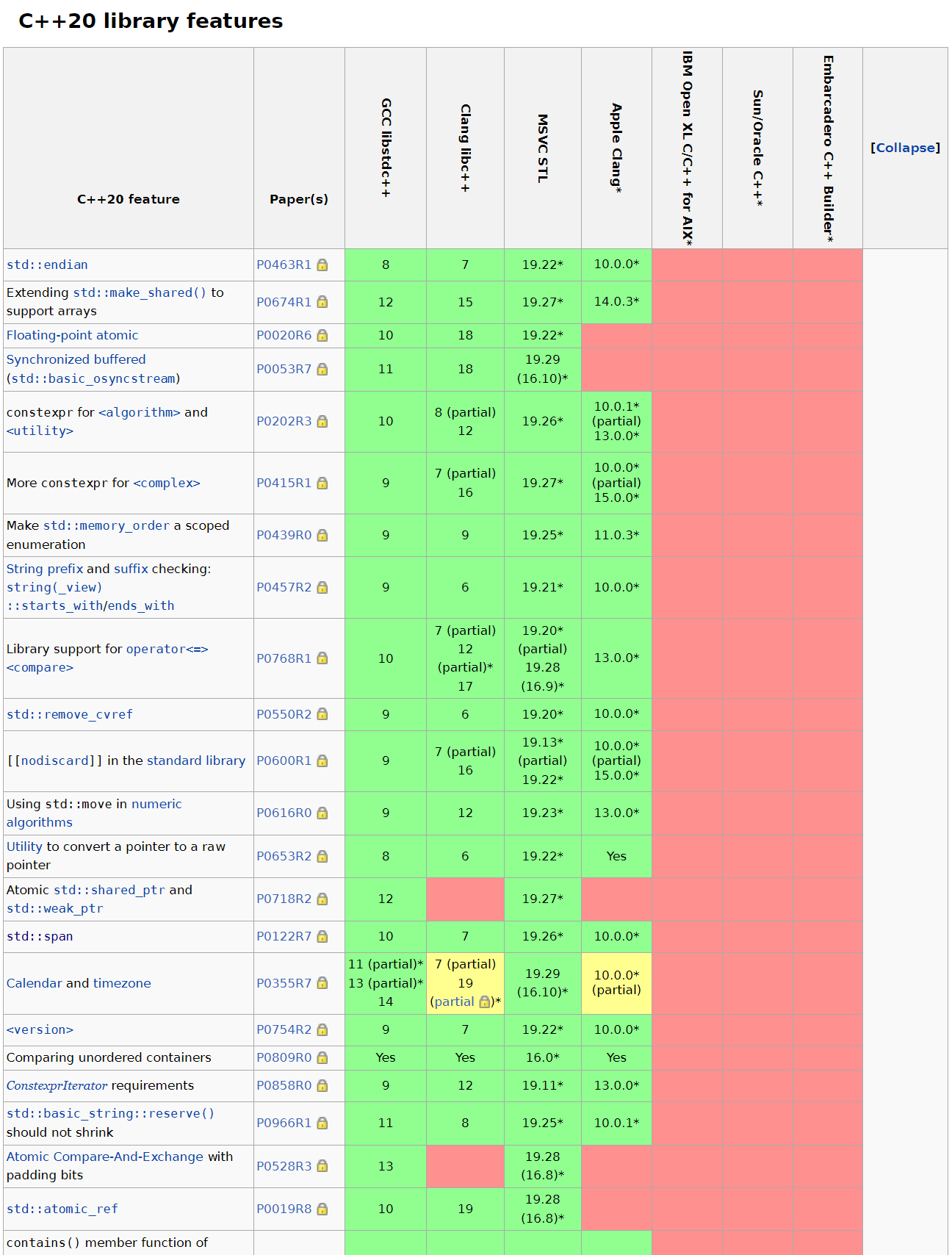Open paper P0768R1 link
This screenshot has height=1255, width=952.
(284, 658)
